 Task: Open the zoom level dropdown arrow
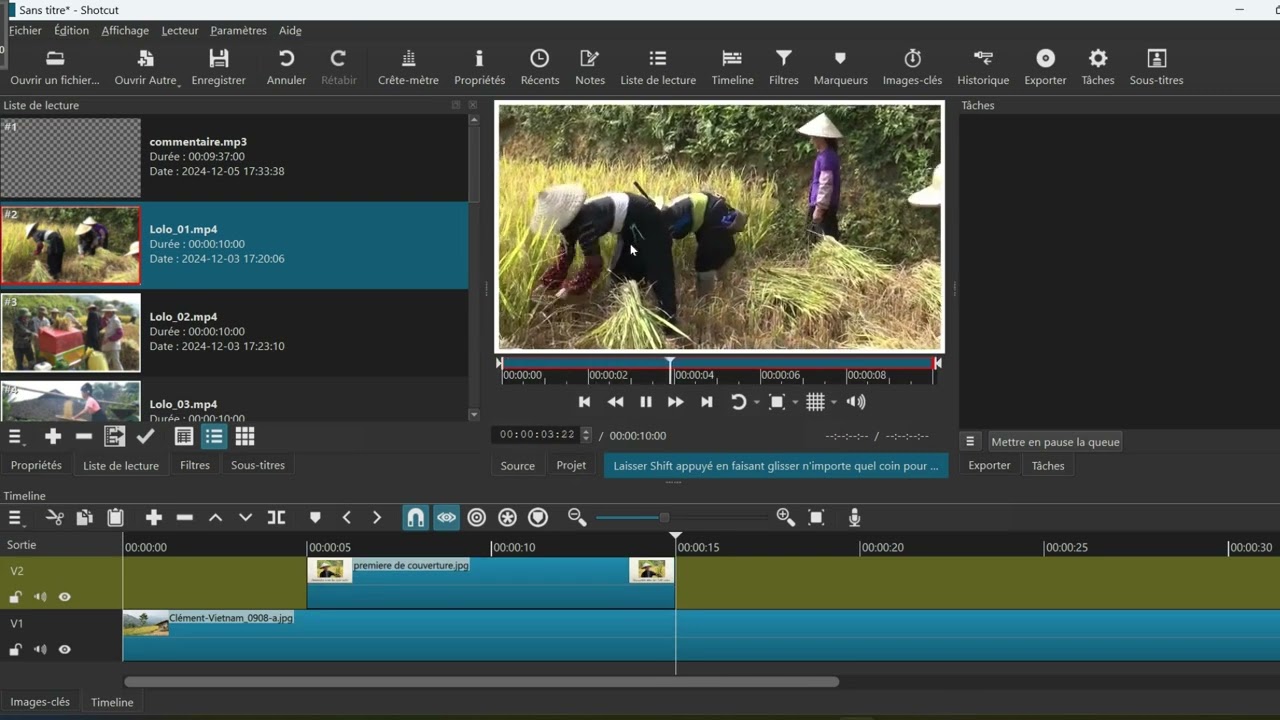795,402
